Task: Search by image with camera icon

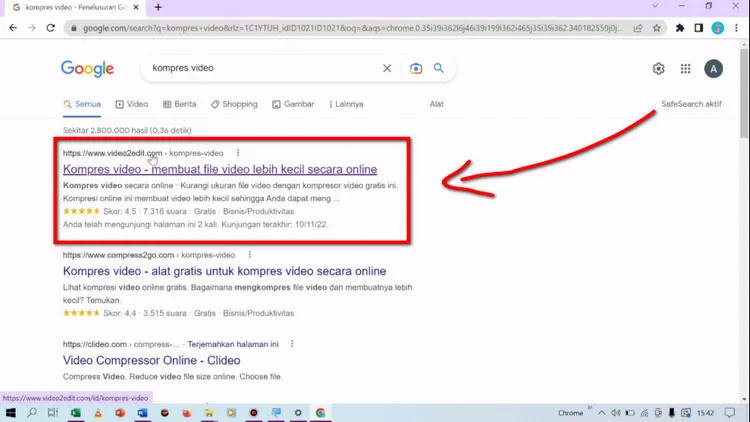Action: [x=416, y=68]
